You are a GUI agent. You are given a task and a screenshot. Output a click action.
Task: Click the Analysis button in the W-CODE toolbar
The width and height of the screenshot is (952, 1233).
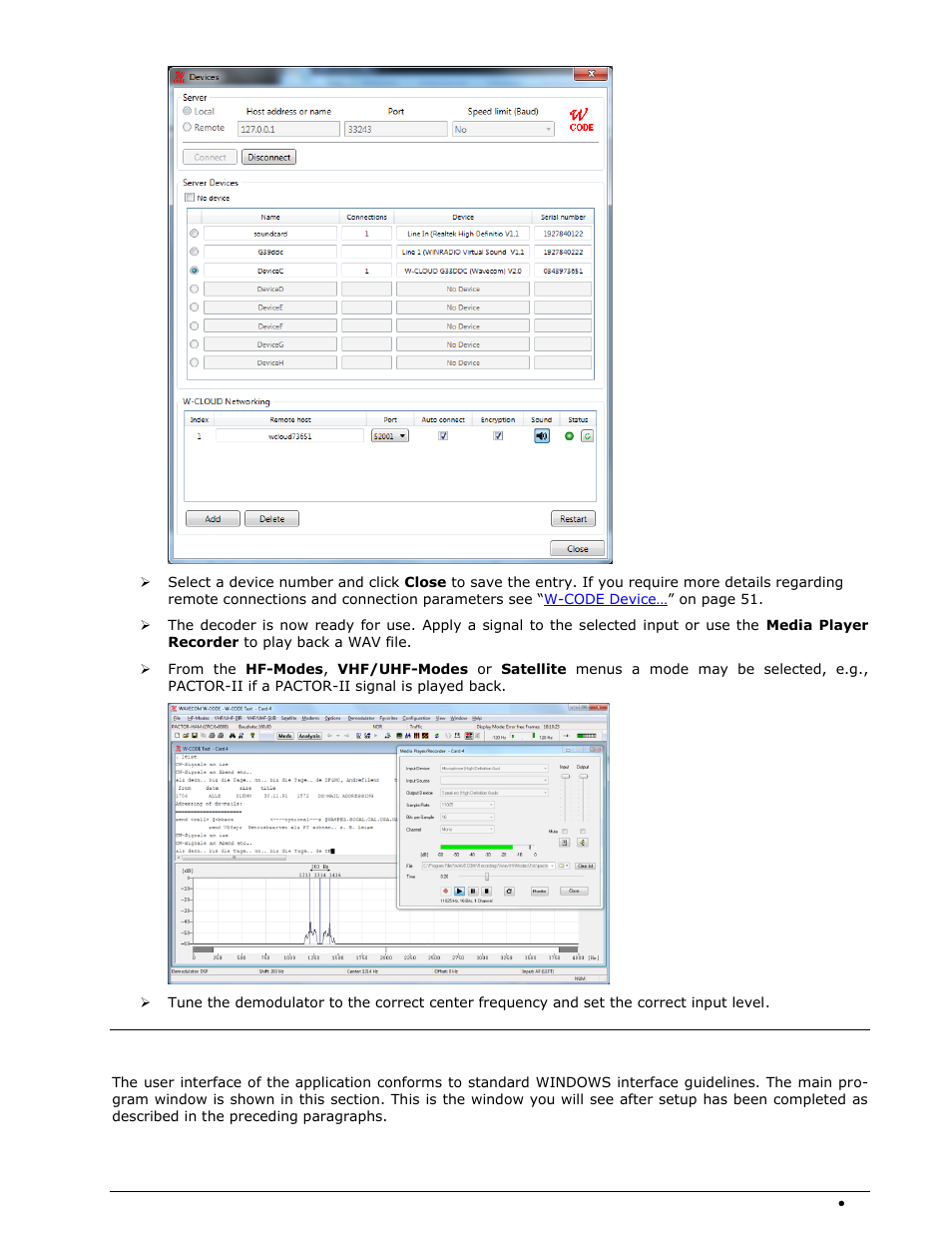pos(309,736)
